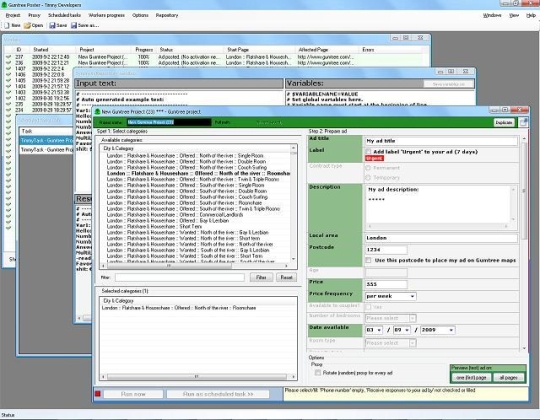The image size is (540, 420).
Task: Select 'Flatshare & Houseshare :: Short Term' offered row
Action: (x=154, y=226)
